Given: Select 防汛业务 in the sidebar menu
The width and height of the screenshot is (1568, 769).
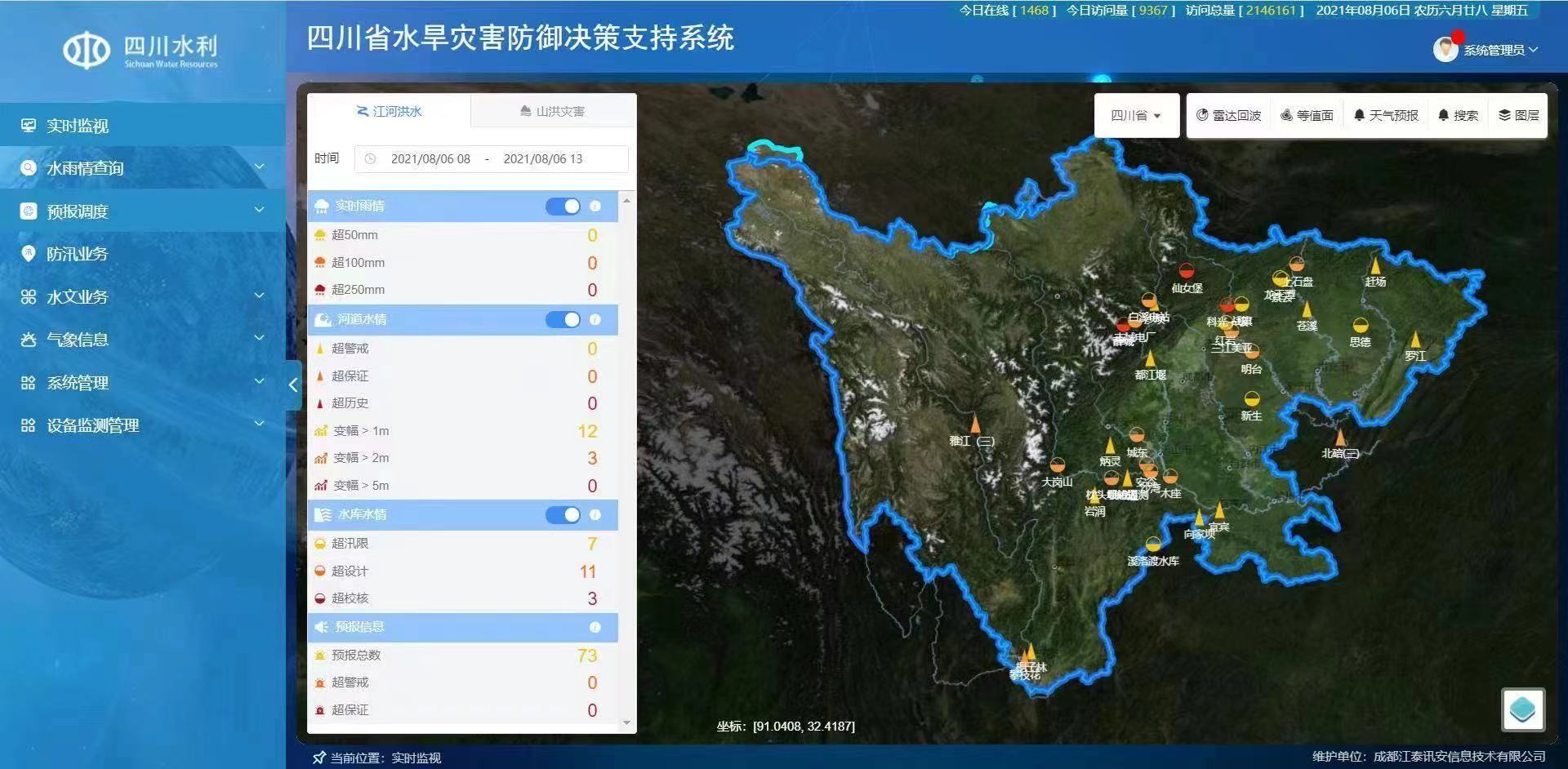Looking at the screenshot, I should tap(78, 254).
